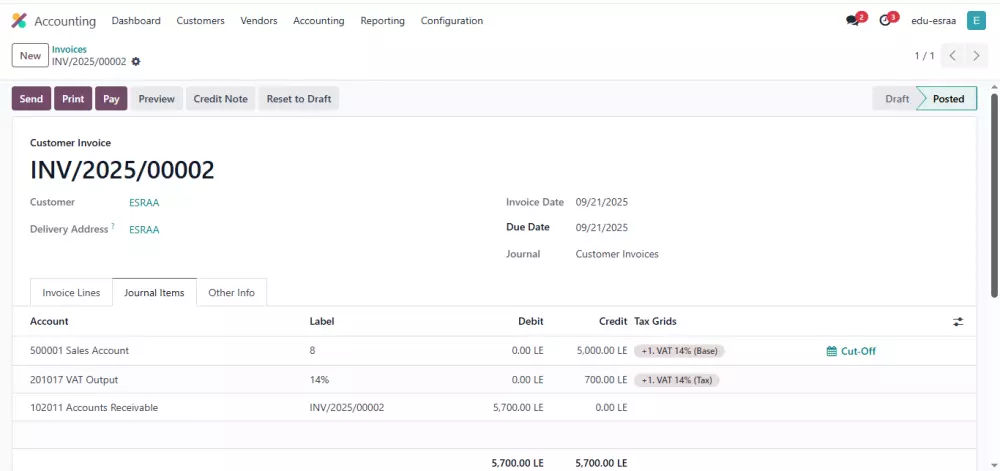Click the user avatar E icon
The width and height of the screenshot is (1000, 471).
click(976, 20)
